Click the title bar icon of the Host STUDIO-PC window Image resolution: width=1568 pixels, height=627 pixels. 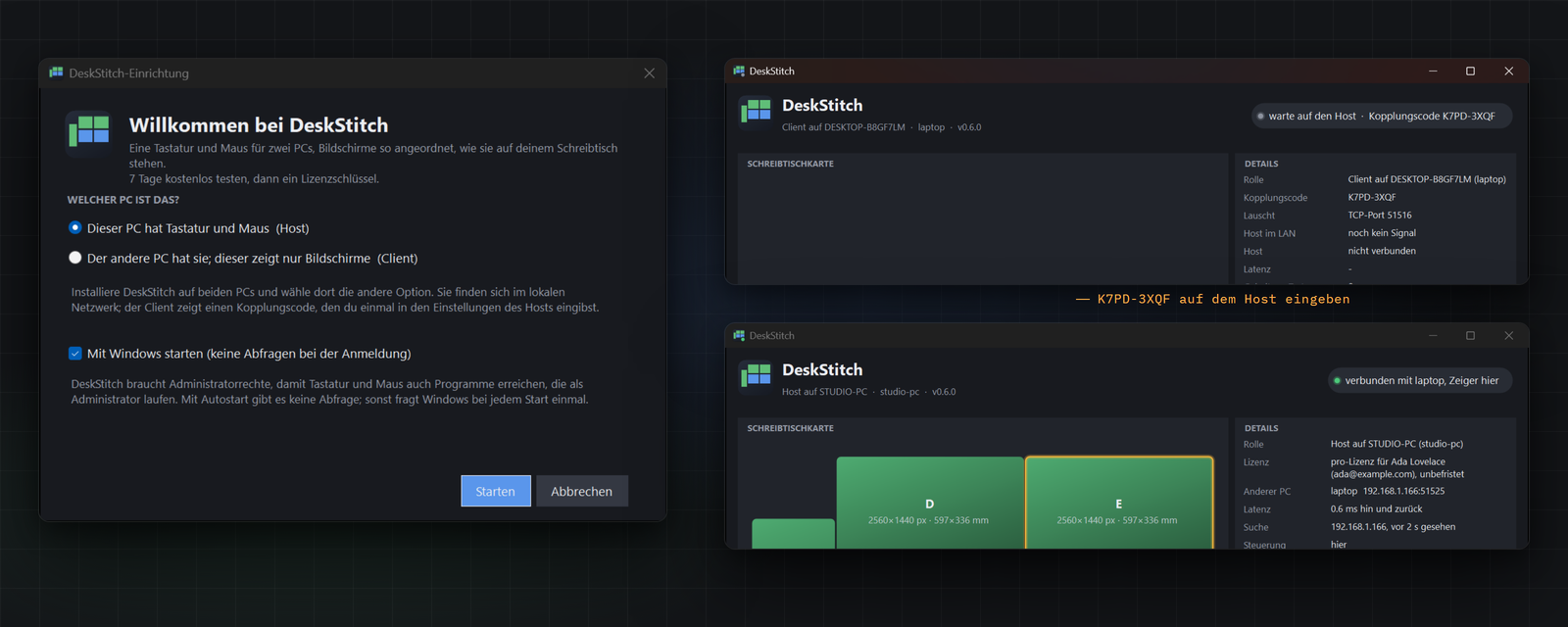tap(739, 335)
